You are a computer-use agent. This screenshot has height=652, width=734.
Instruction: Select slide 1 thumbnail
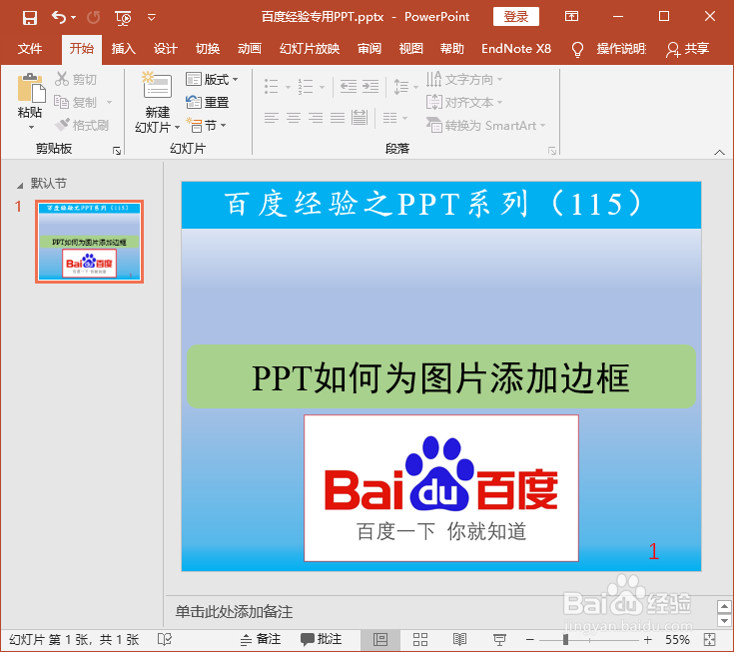click(89, 242)
